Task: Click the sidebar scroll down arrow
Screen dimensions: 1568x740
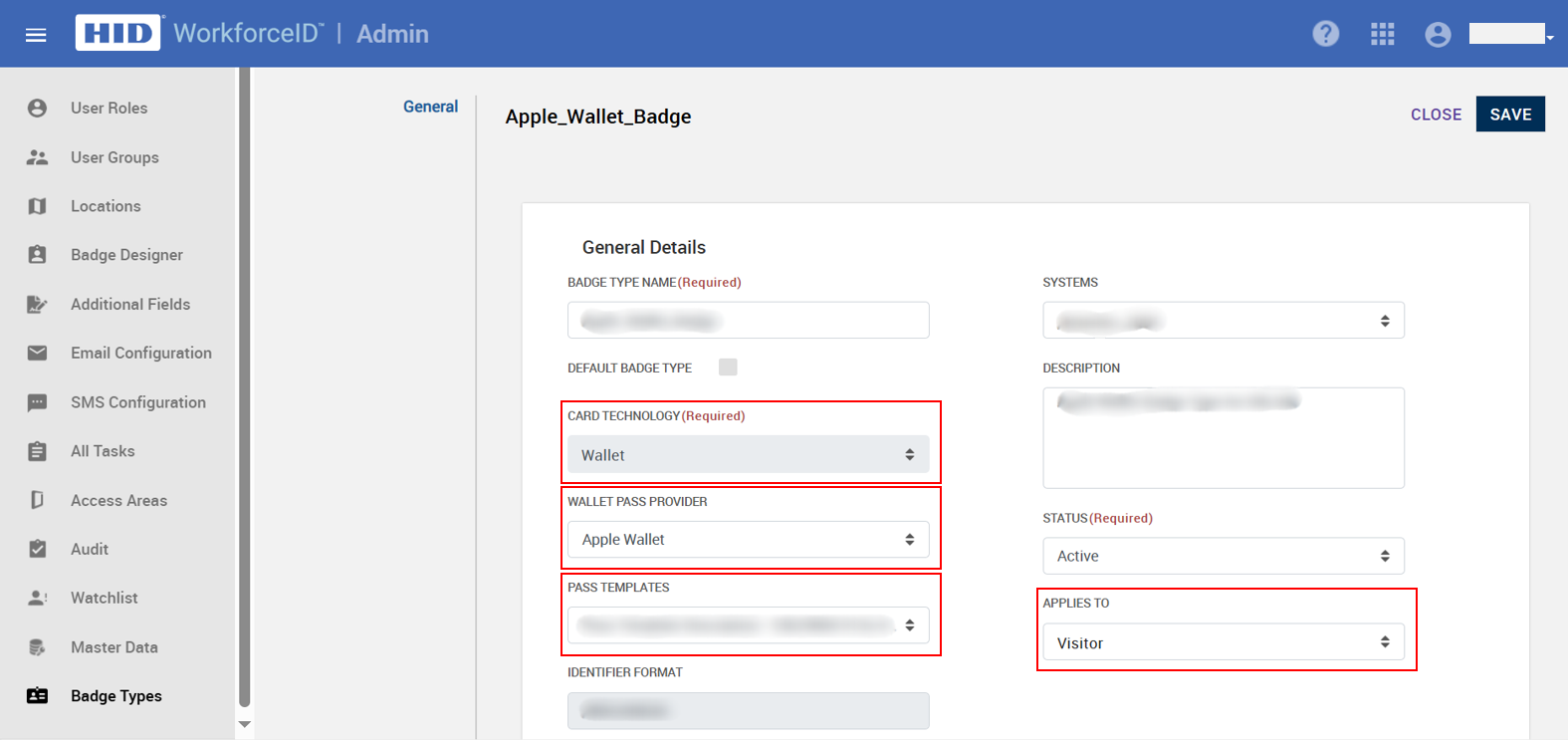Action: click(x=245, y=724)
